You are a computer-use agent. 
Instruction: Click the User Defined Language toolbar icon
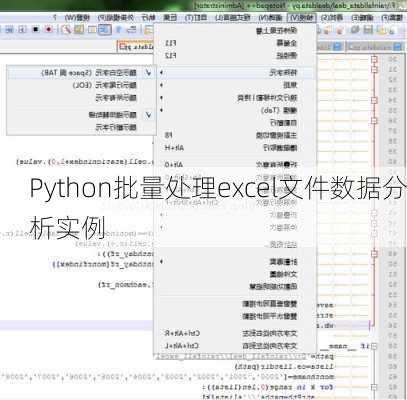pos(92,29)
